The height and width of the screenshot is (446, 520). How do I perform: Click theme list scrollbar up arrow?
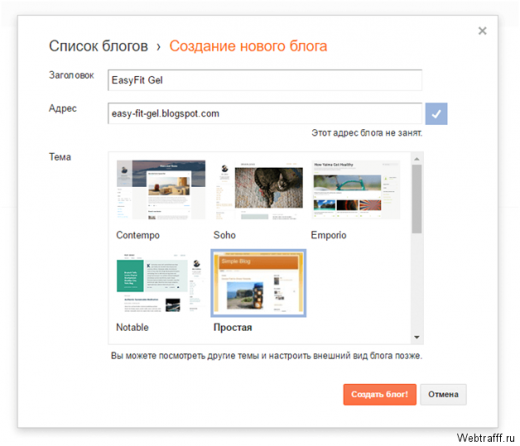(x=417, y=159)
